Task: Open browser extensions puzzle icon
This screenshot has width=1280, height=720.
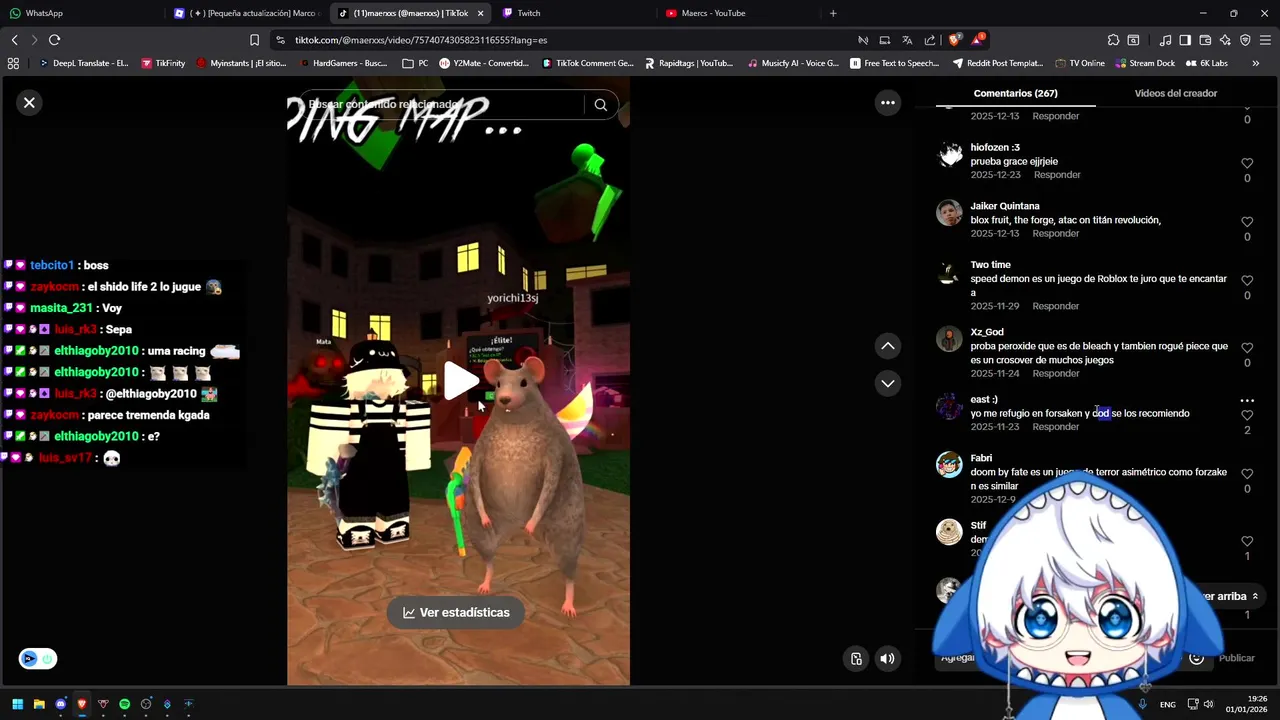Action: click(x=1113, y=40)
